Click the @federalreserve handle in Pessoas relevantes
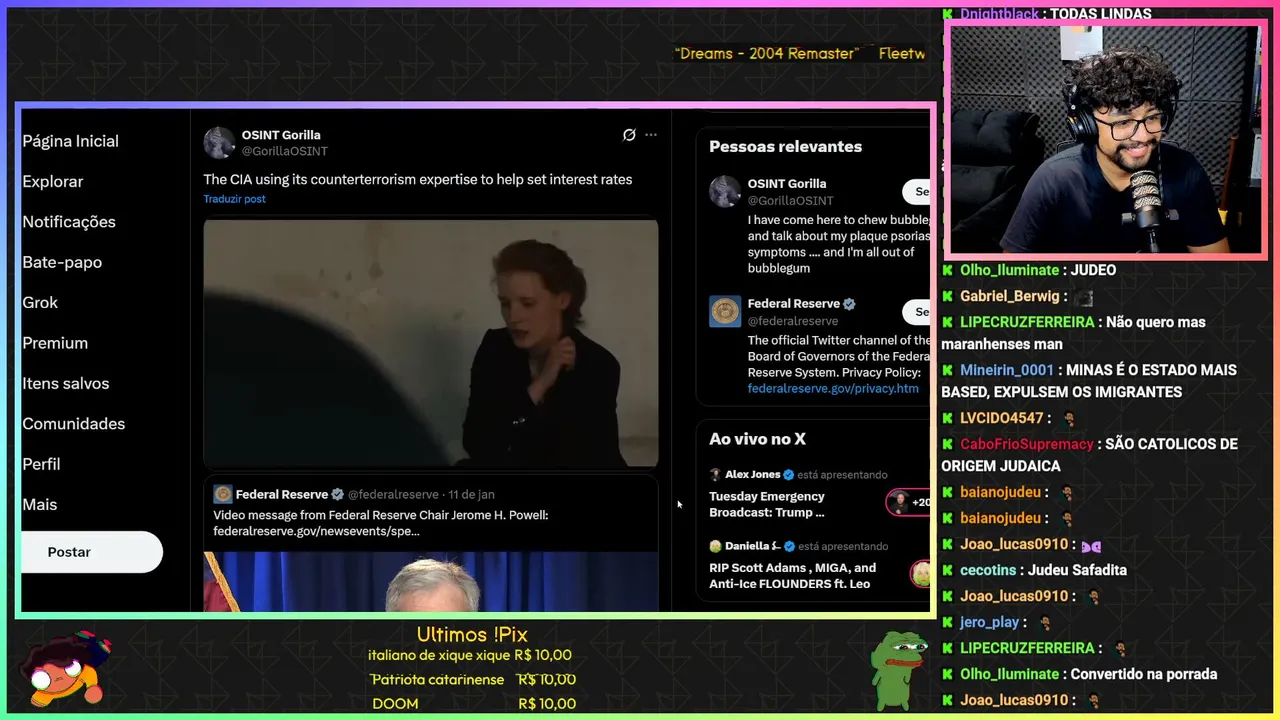This screenshot has width=1280, height=720. coord(793,321)
